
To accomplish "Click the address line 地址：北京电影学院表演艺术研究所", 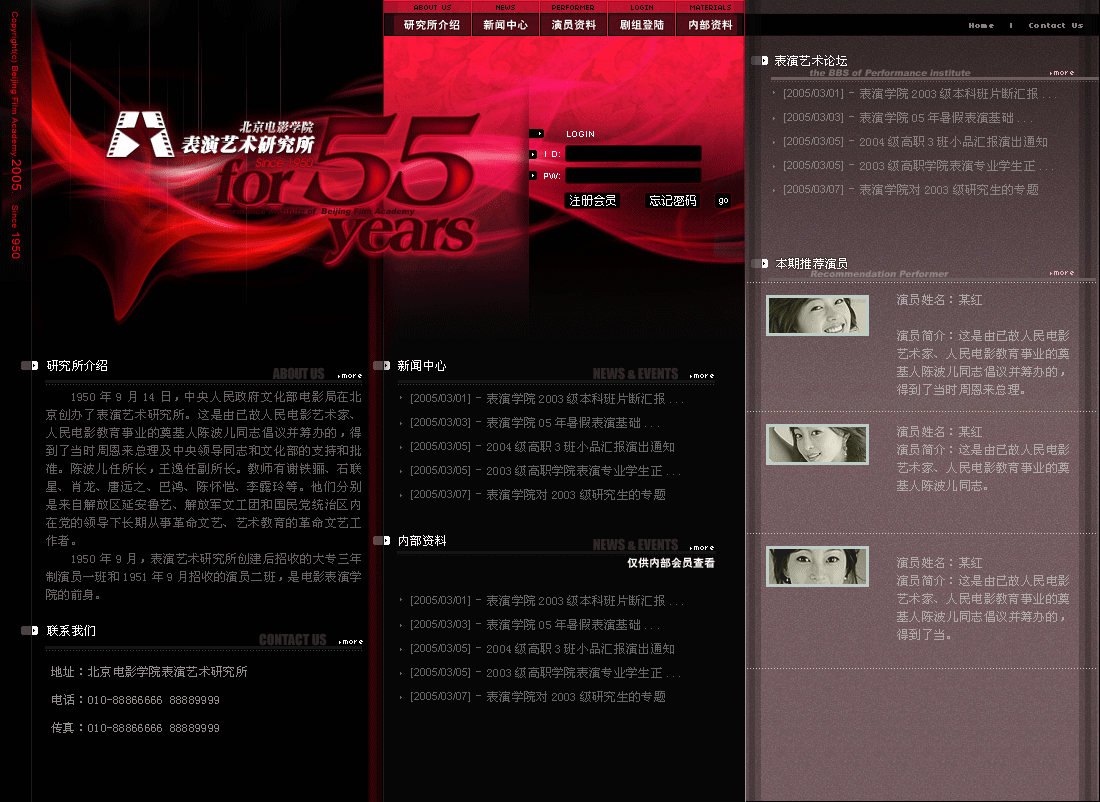I will click(x=149, y=671).
